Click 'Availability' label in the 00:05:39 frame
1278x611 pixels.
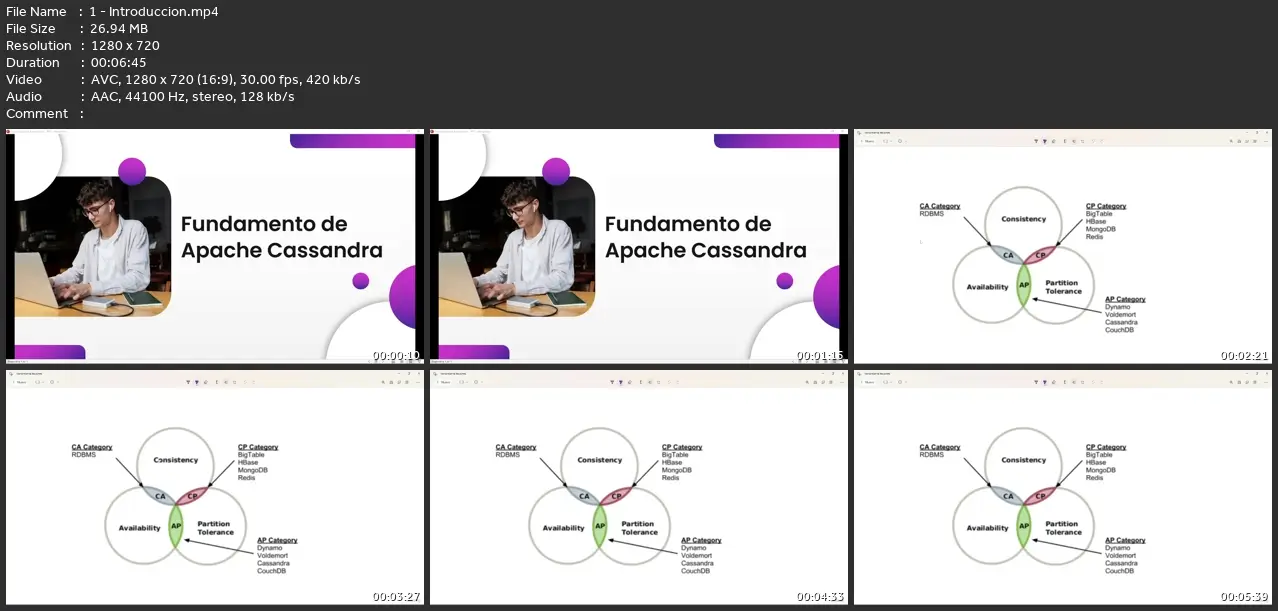pyautogui.click(x=987, y=528)
